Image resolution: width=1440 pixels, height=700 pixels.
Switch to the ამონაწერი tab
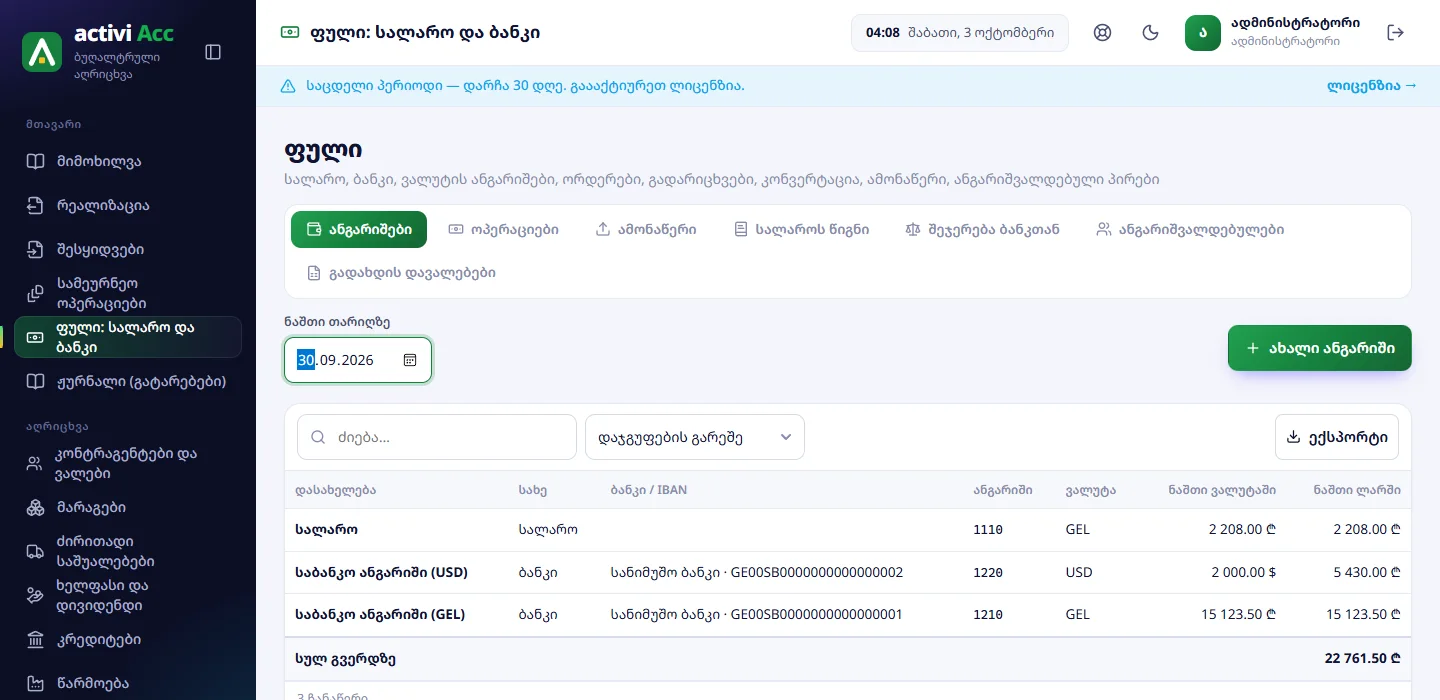click(646, 229)
